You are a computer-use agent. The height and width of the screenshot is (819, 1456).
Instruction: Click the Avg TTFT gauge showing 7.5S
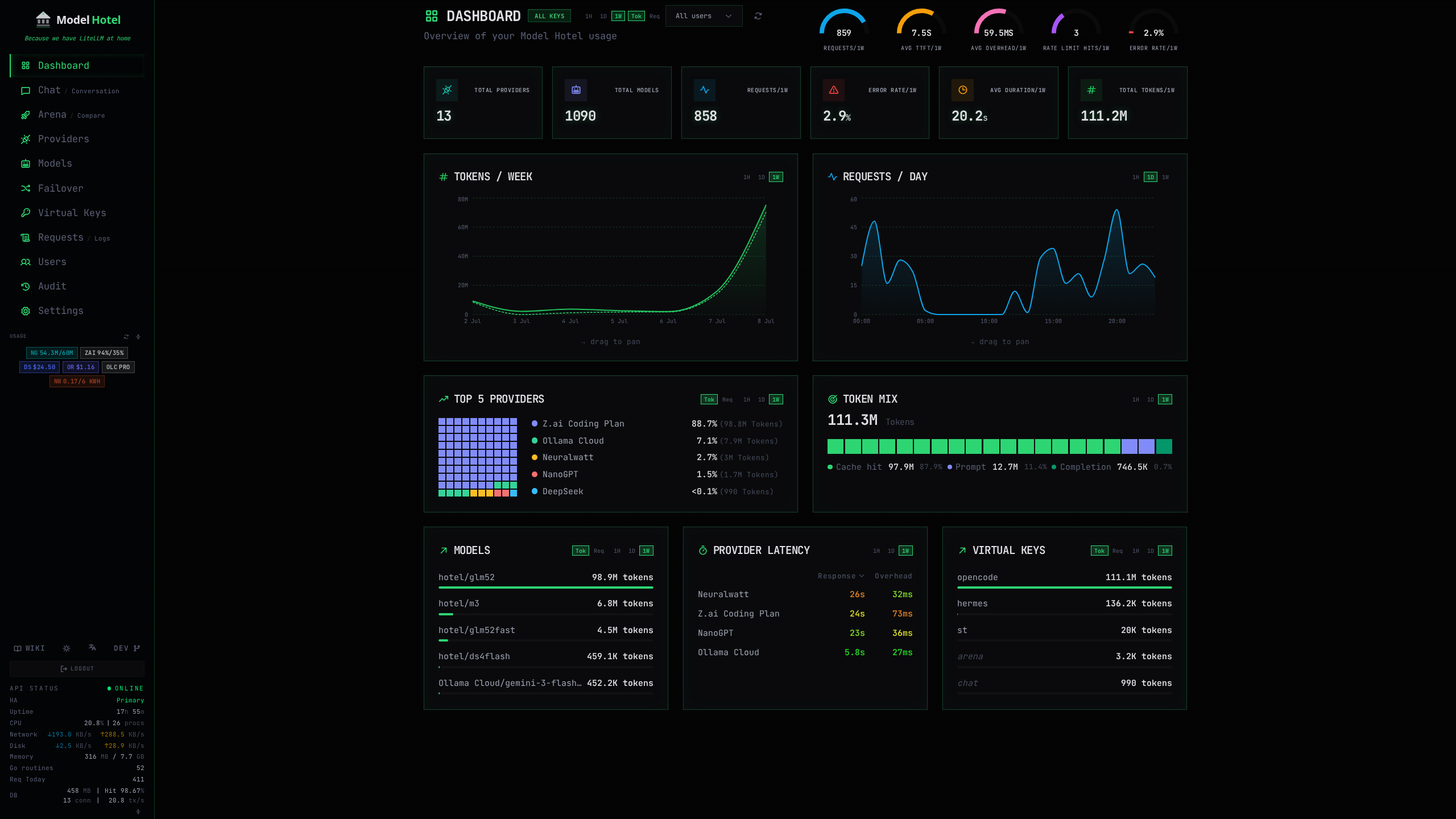pos(921,30)
